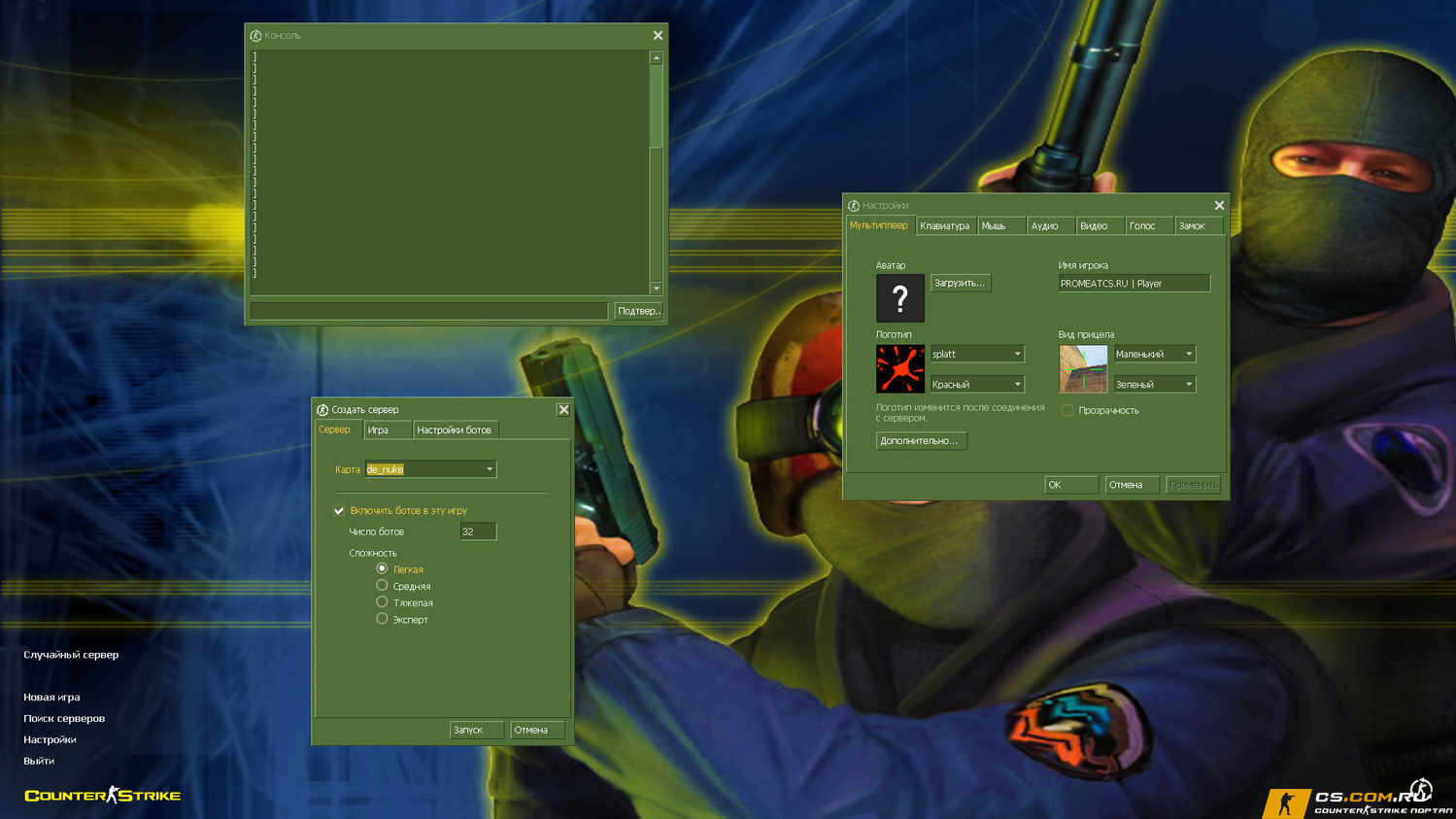Select Легкая difficulty radio button
This screenshot has width=1456, height=819.
click(382, 569)
